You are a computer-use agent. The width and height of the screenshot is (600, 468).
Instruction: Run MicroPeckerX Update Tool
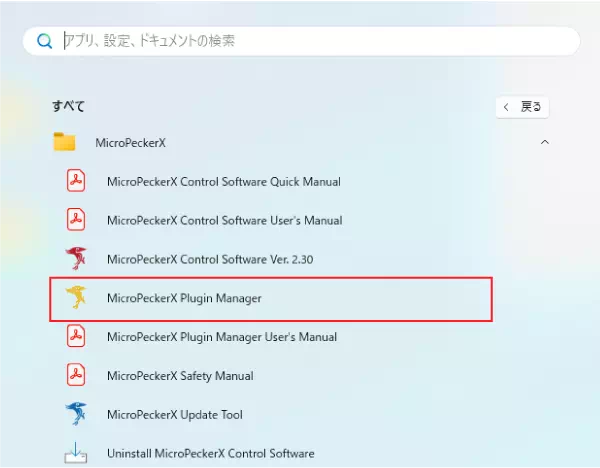(x=175, y=414)
